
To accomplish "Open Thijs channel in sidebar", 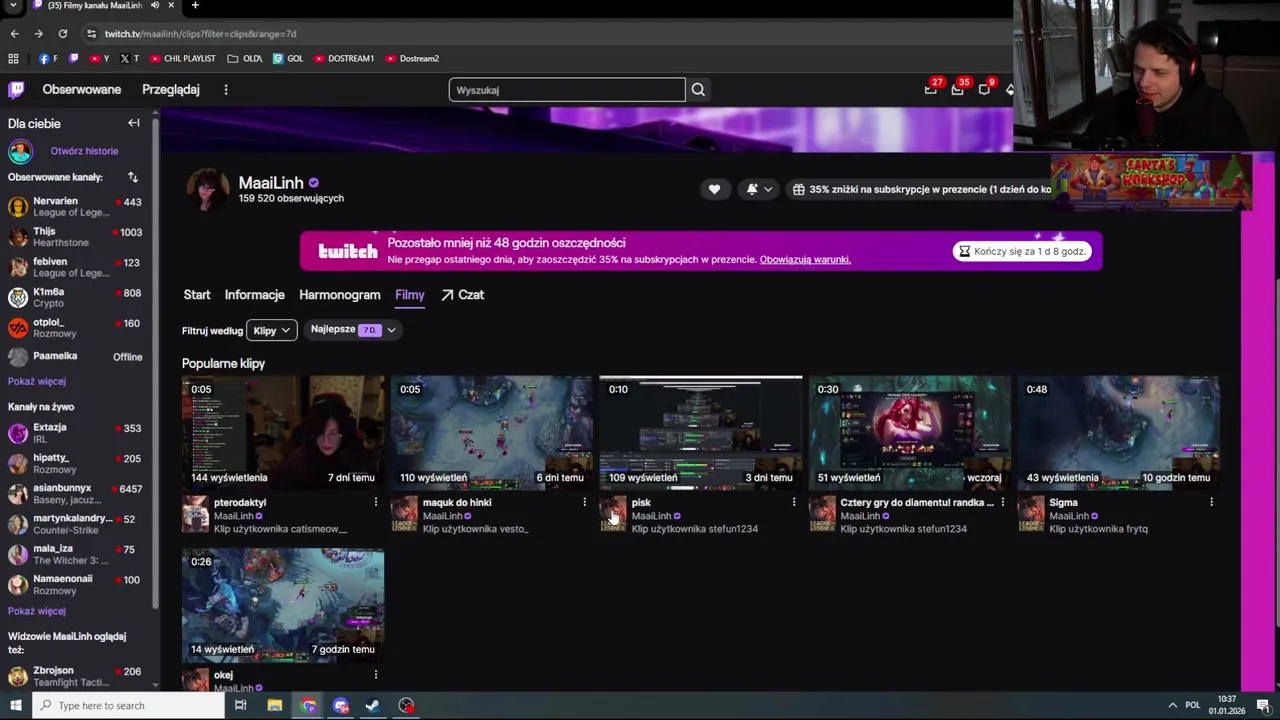I will click(x=76, y=237).
